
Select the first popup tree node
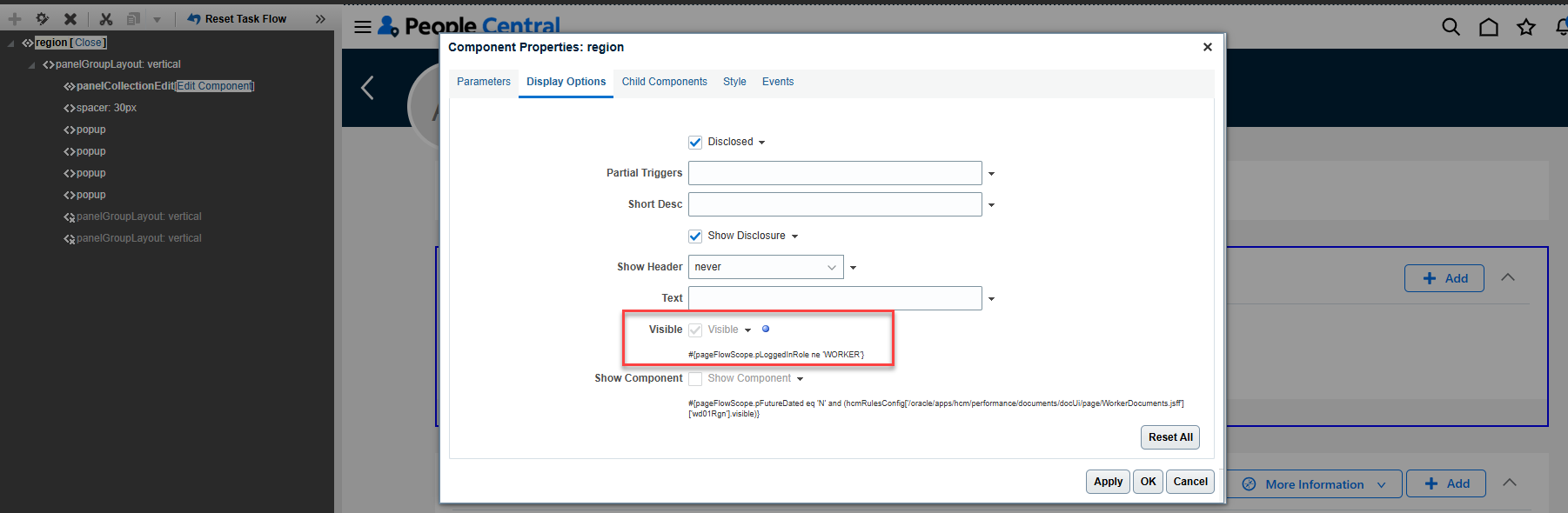[90, 130]
